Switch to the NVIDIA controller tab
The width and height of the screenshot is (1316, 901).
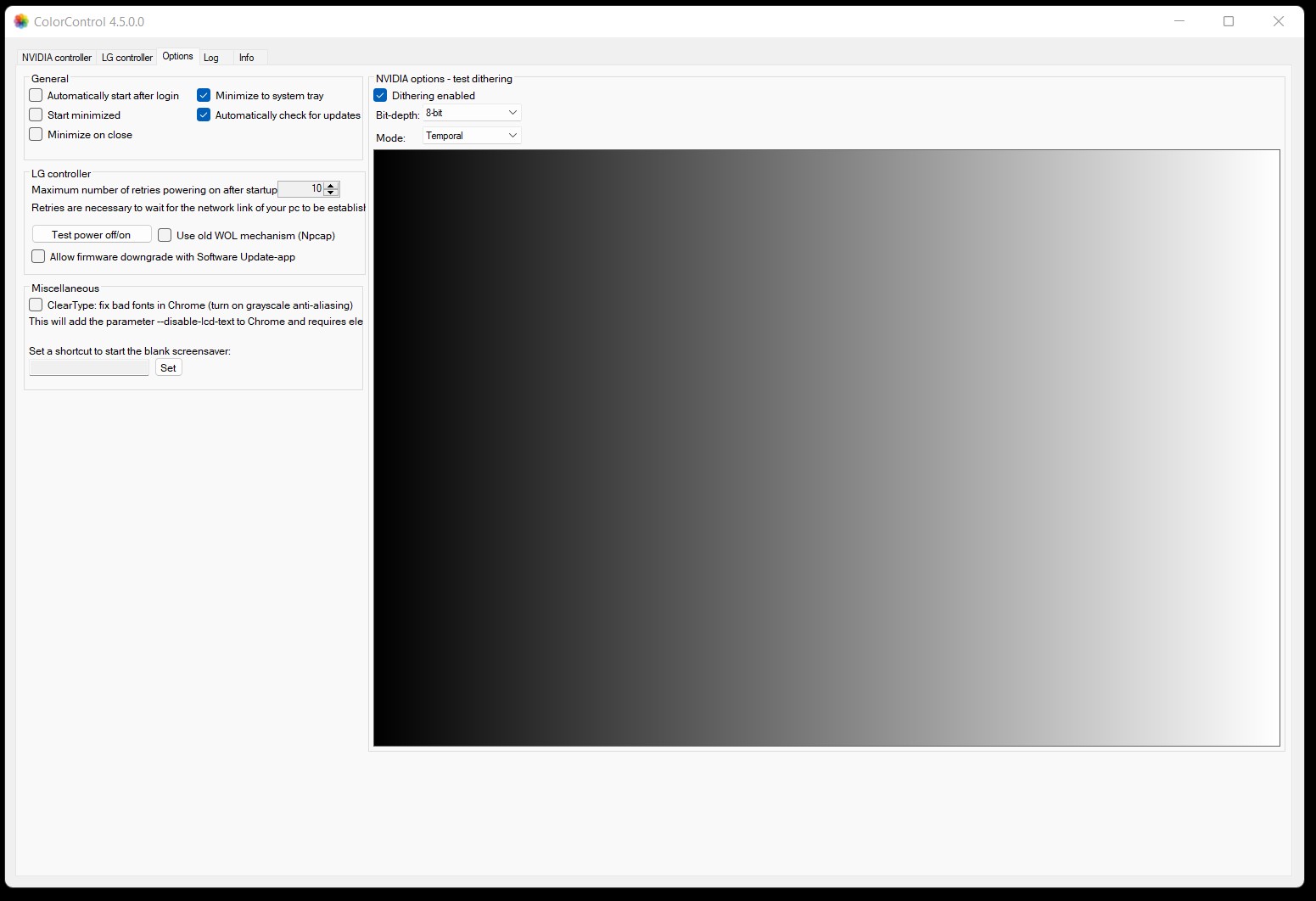(x=56, y=58)
